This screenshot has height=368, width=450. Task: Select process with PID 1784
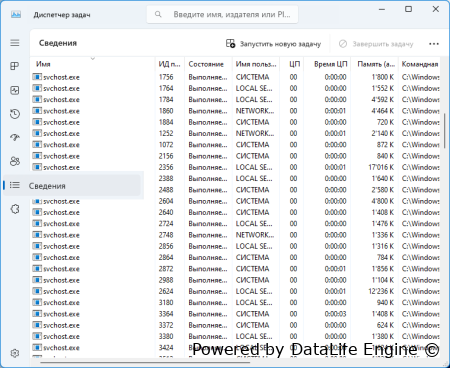(235, 99)
